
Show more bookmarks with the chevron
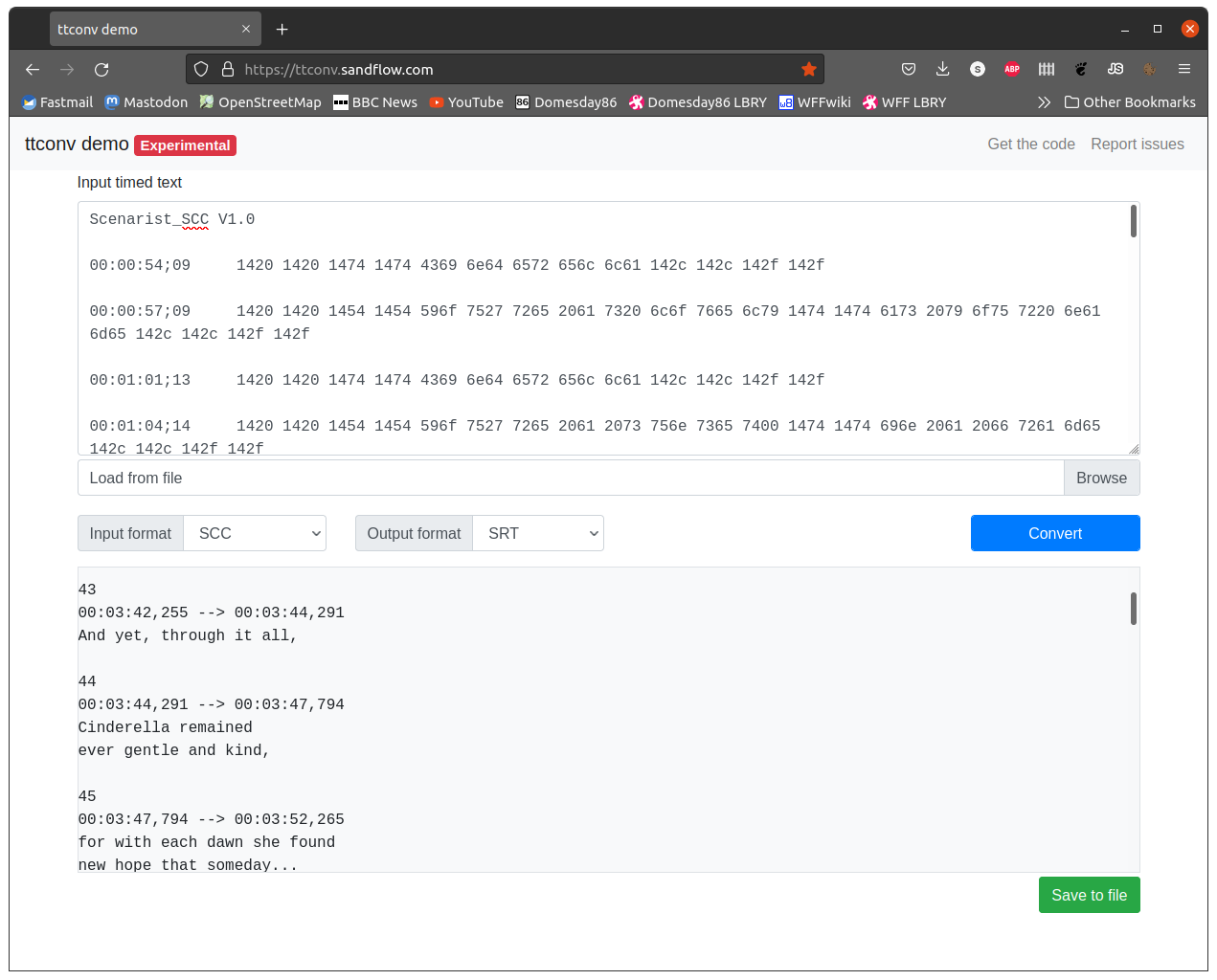click(x=1044, y=102)
